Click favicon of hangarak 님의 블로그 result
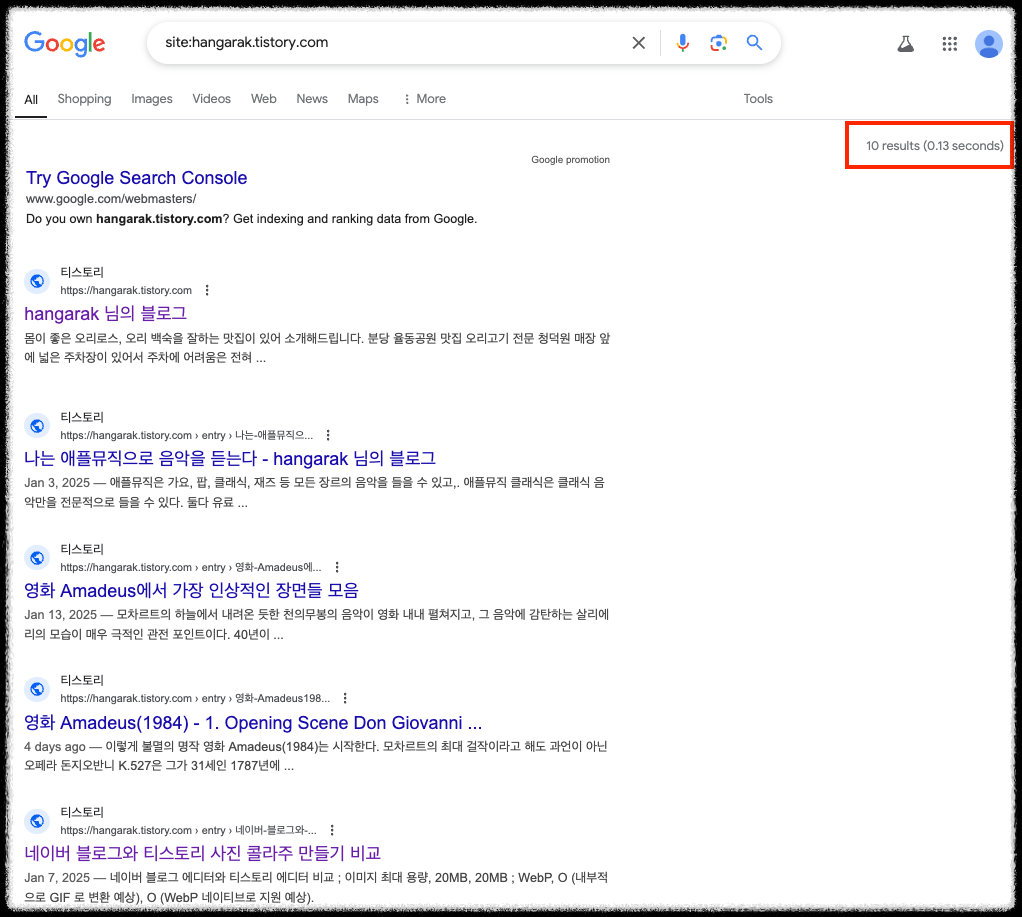 37,281
